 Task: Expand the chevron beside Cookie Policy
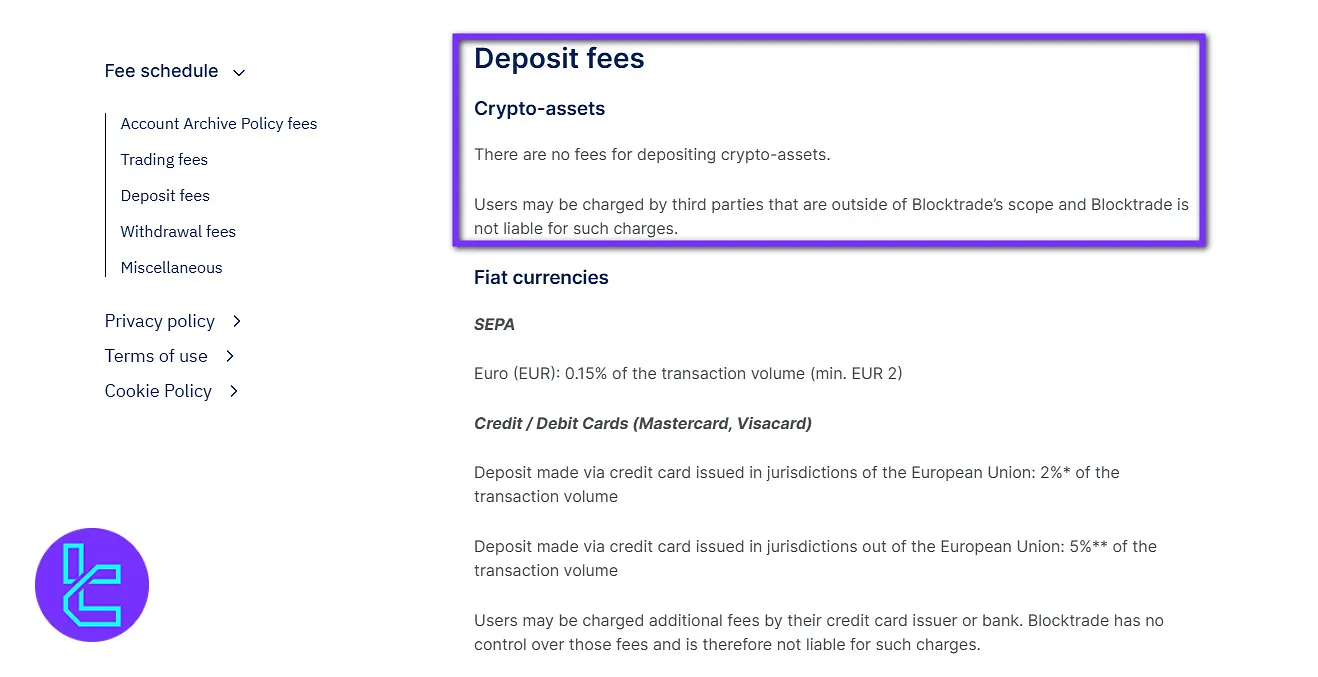click(x=234, y=391)
